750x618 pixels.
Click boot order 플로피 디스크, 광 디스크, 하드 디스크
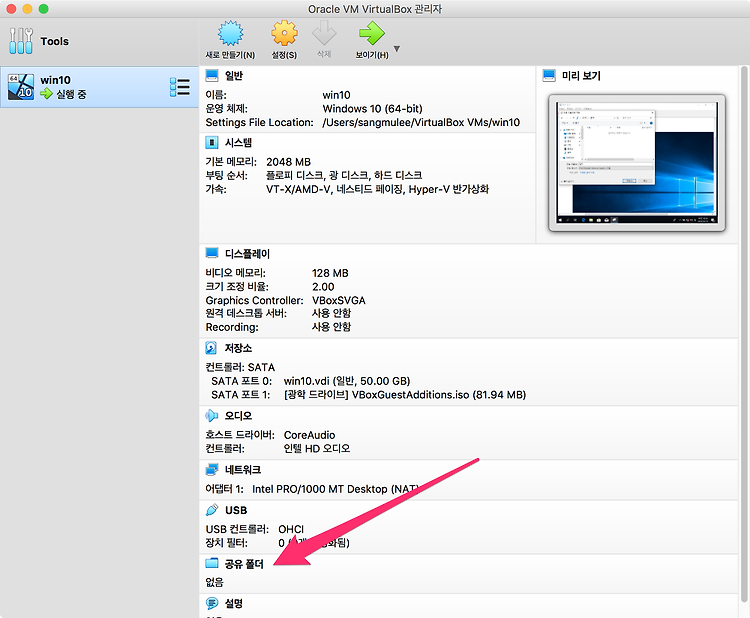tap(344, 175)
